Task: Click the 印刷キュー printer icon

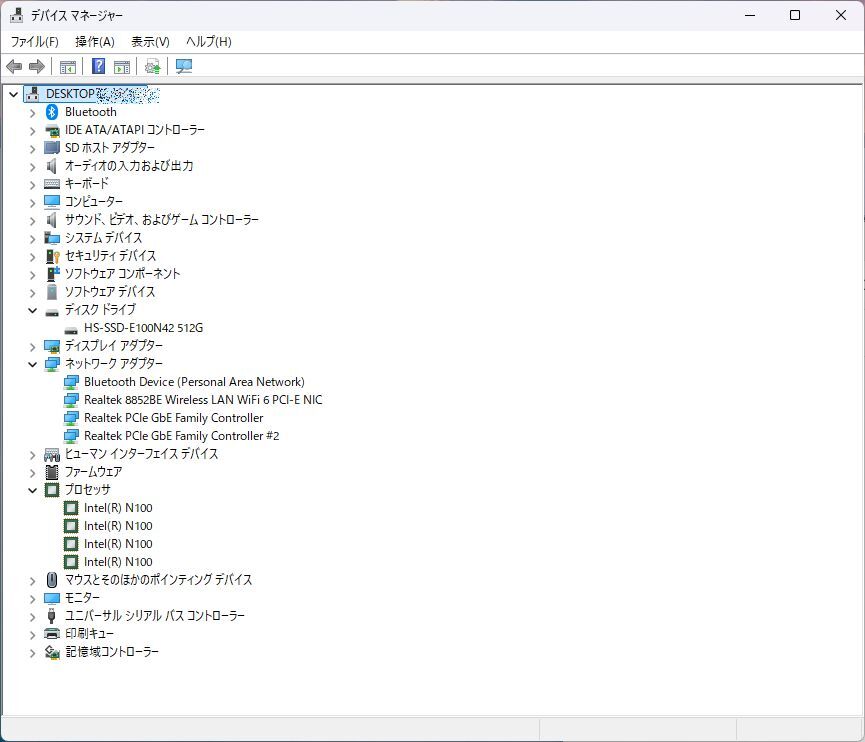Action: tap(52, 634)
